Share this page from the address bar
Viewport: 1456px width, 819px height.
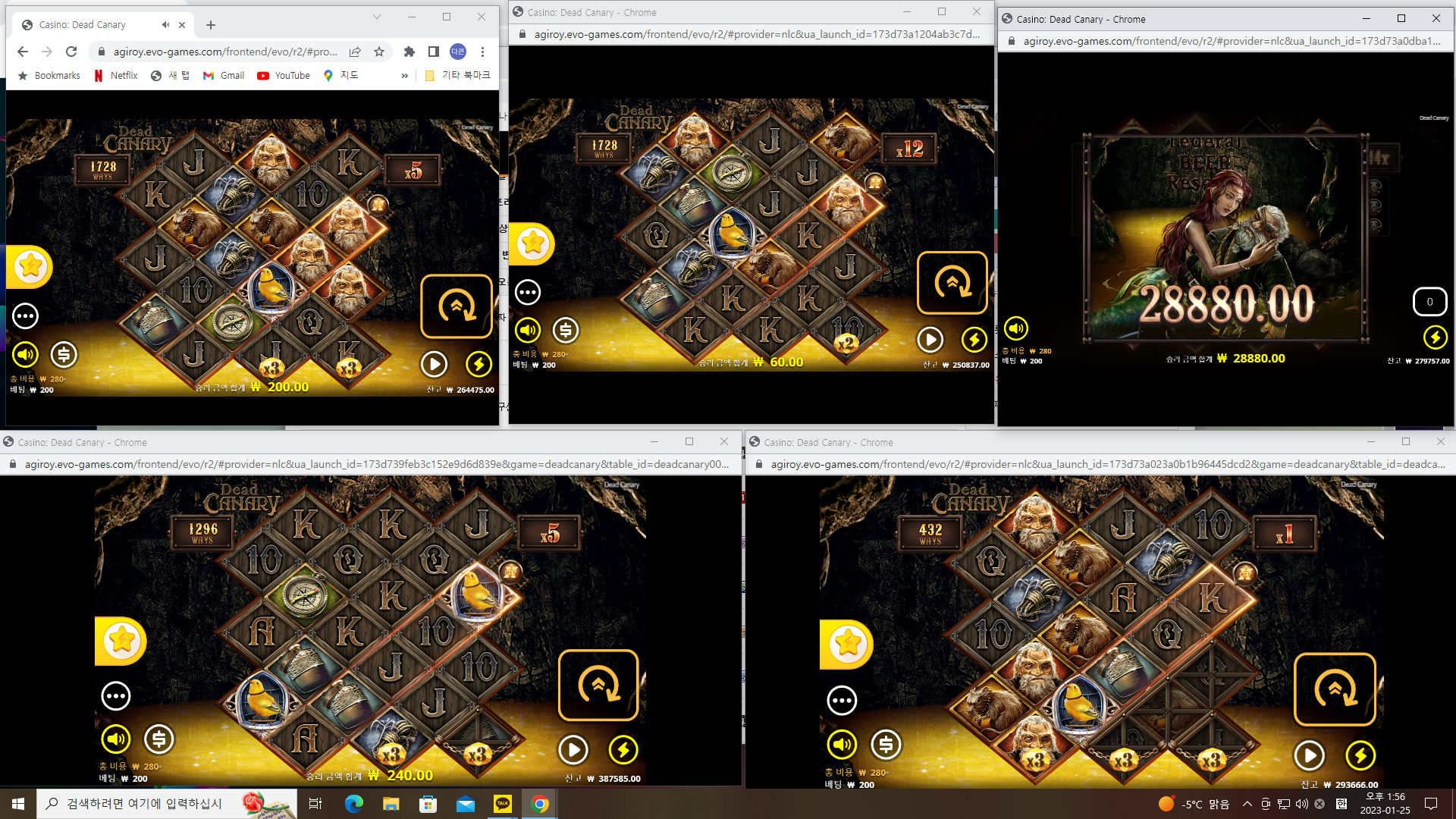click(355, 52)
